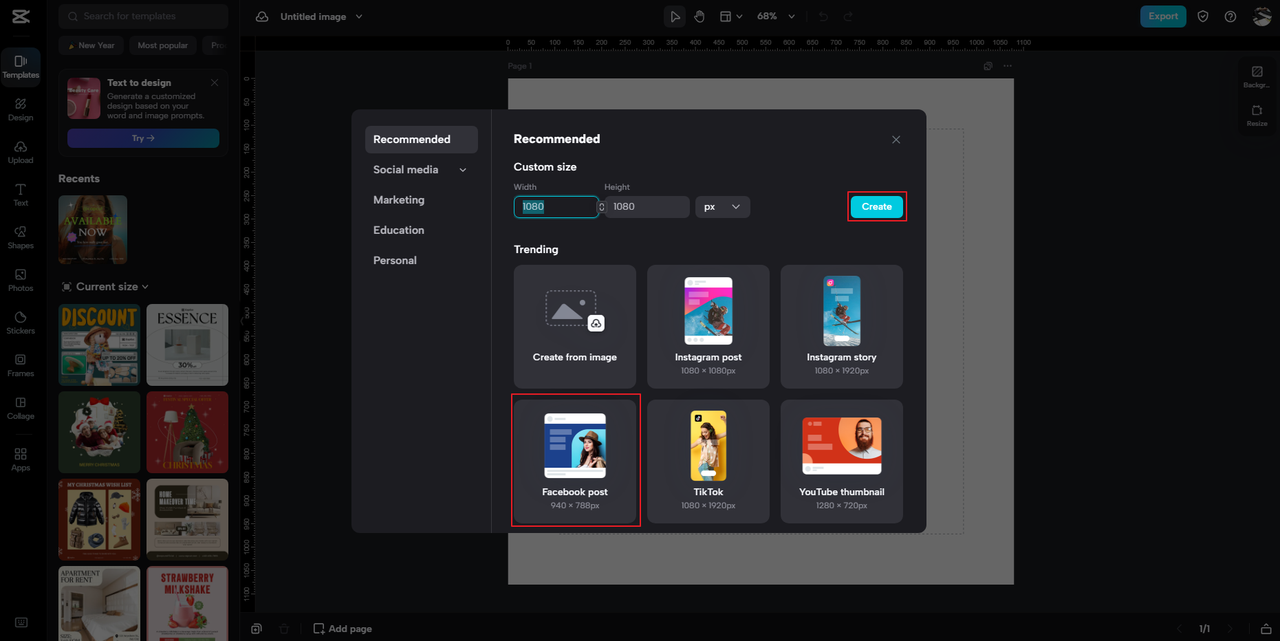Open the Stickers sidebar panel
1280x641 pixels.
[21, 322]
